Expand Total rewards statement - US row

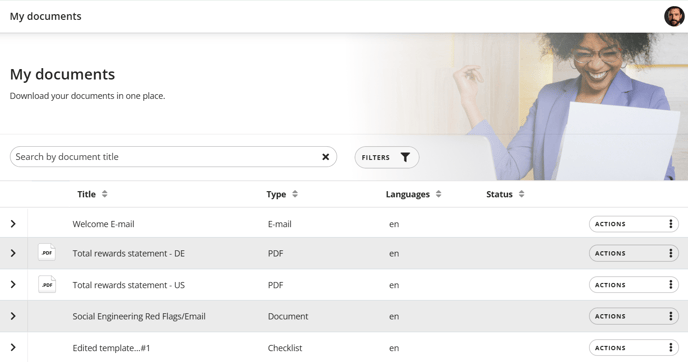pyautogui.click(x=13, y=284)
